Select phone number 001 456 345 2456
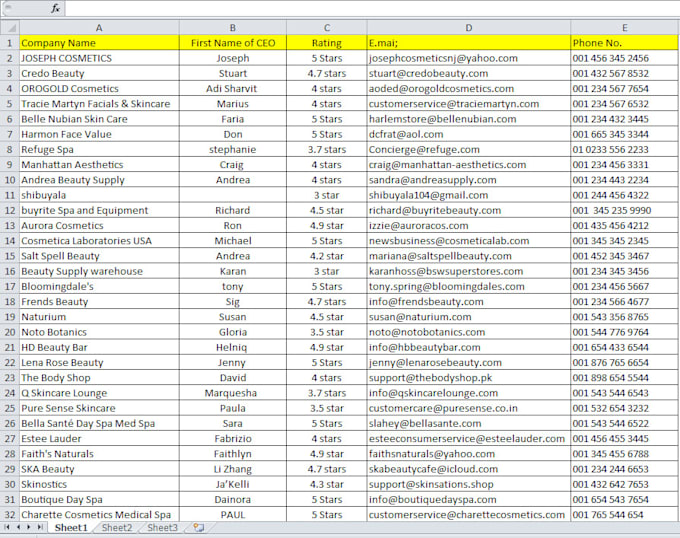This screenshot has height=538, width=680. coord(624,58)
